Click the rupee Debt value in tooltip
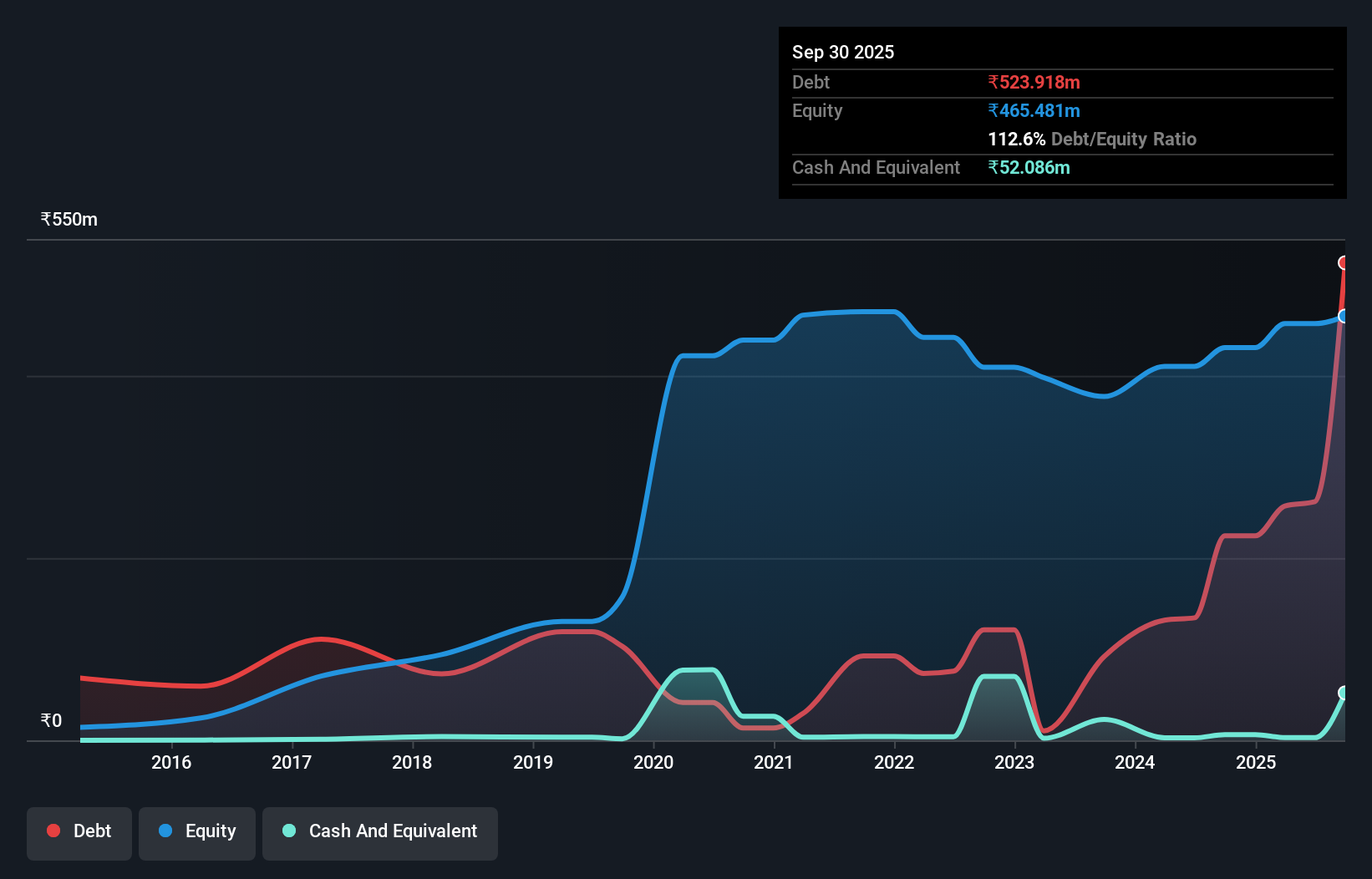Viewport: 1372px width, 879px height. (1034, 82)
